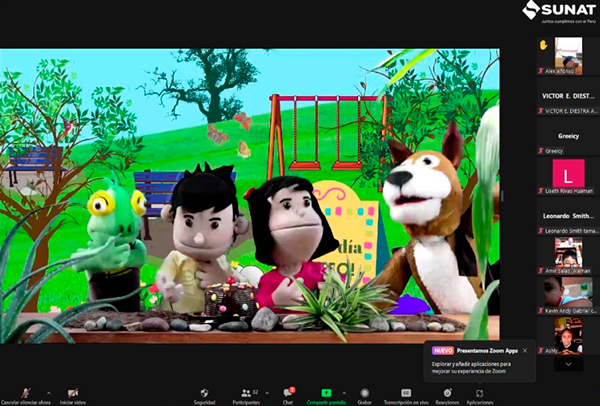The height and width of the screenshot is (406, 600).
Task: Toggle microphone with Cancelar silenciar ahora
Action: pyautogui.click(x=22, y=393)
